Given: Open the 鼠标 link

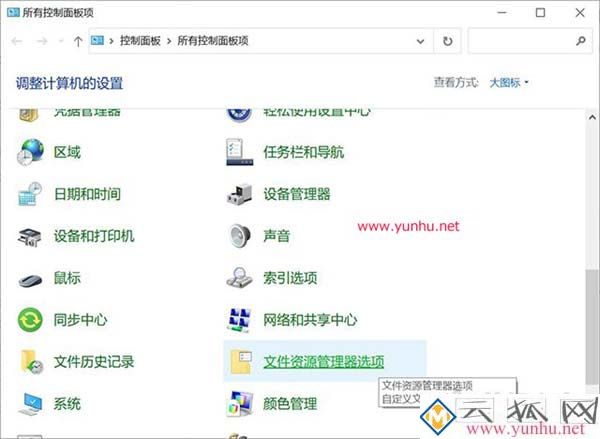Looking at the screenshot, I should pos(67,278).
